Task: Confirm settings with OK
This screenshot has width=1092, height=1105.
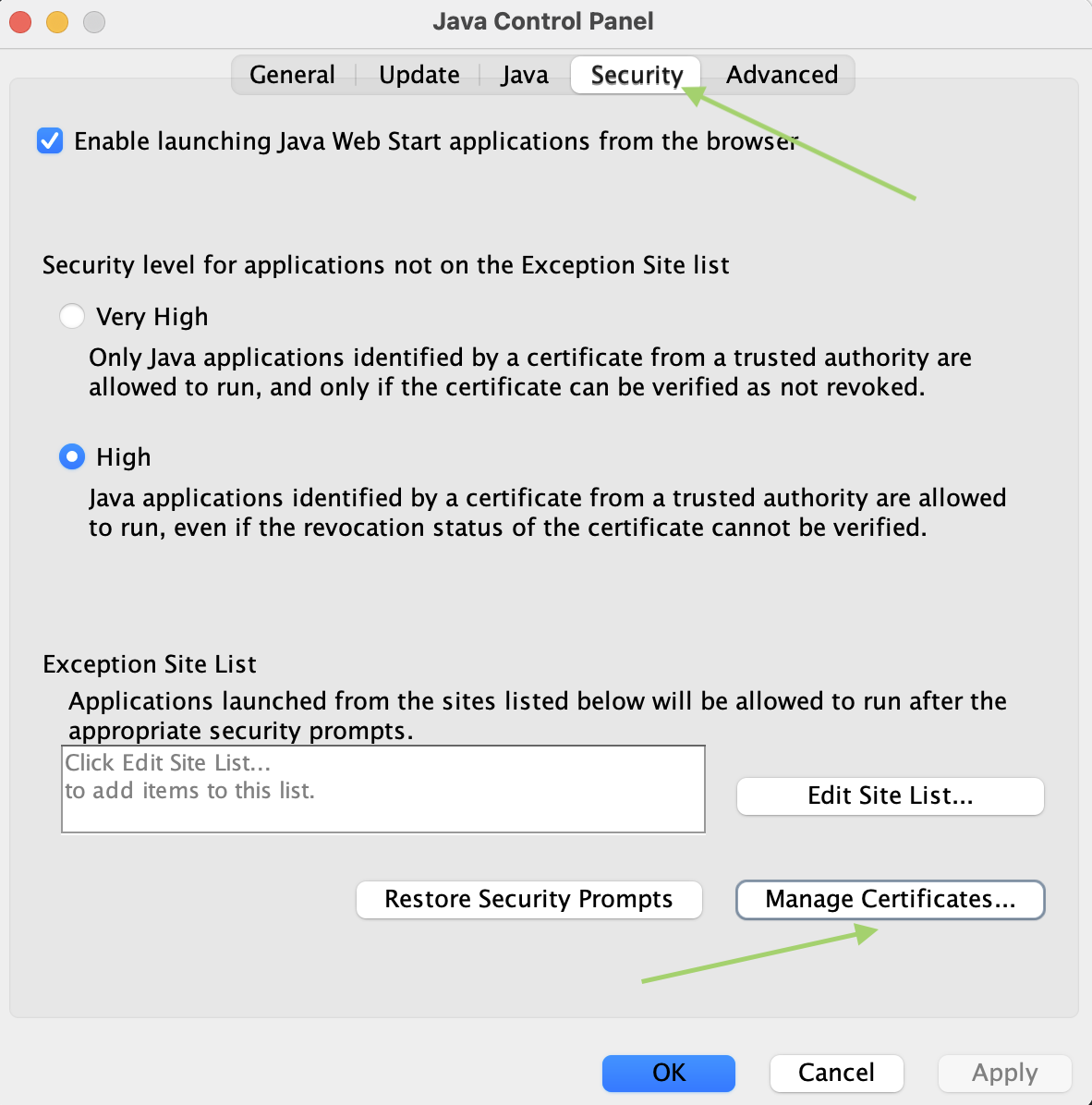Action: [x=668, y=1073]
